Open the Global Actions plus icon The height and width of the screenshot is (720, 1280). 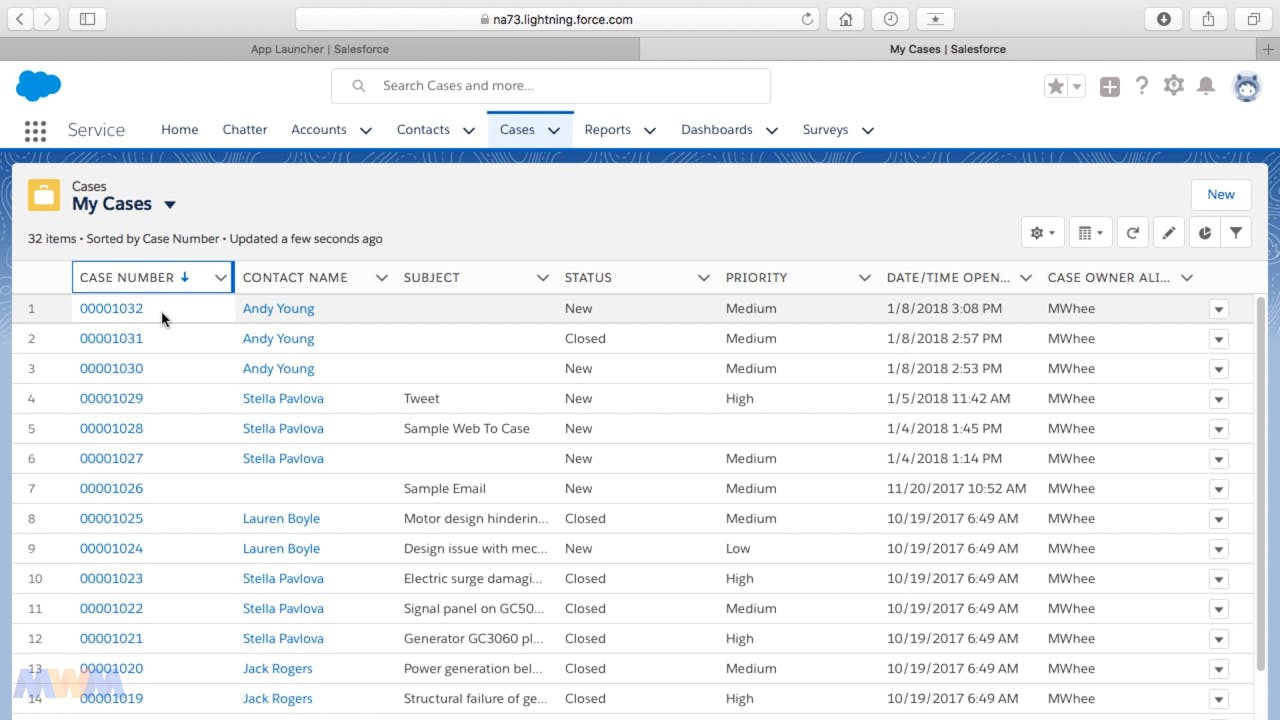tap(1110, 87)
